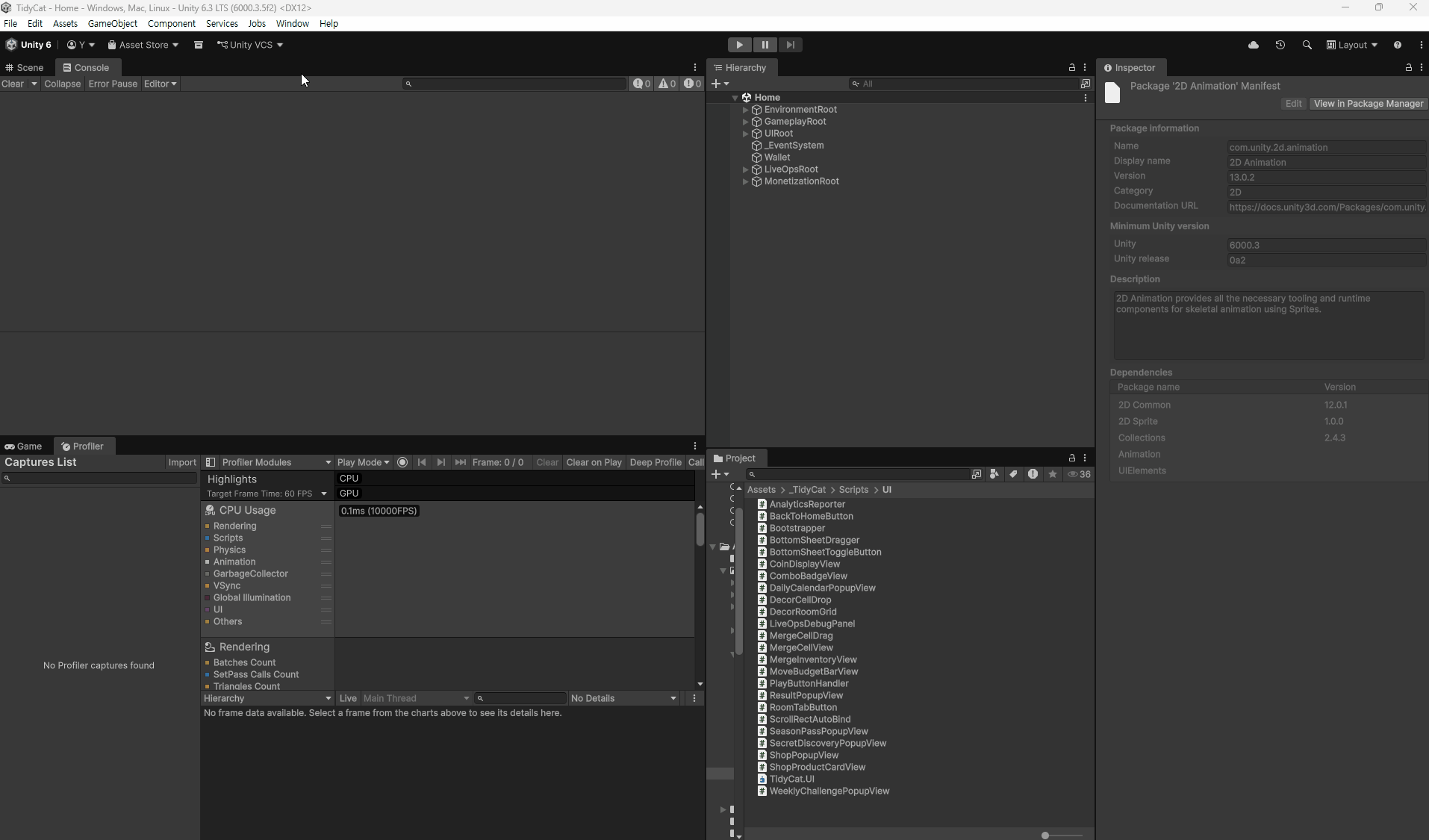
Task: Open the File menu
Action: coord(10,24)
